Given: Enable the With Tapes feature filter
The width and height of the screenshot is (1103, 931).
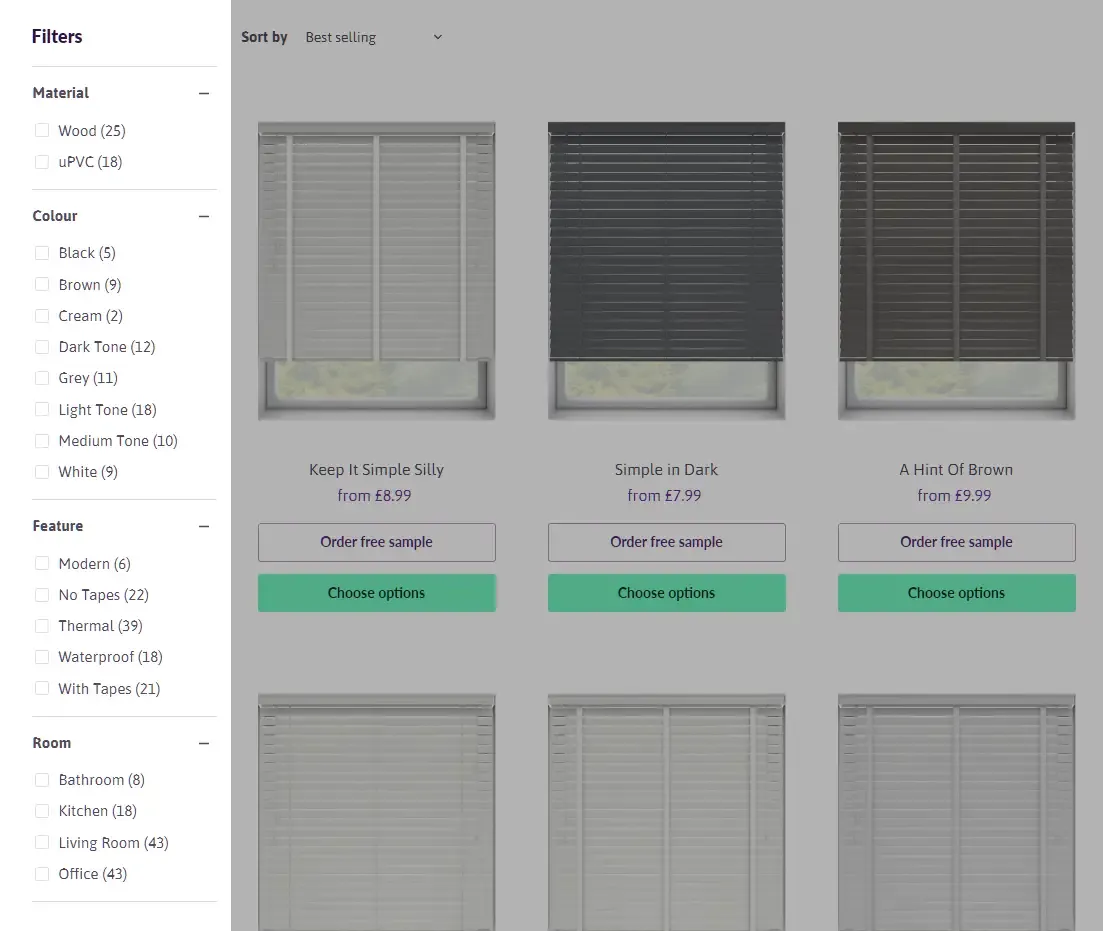Looking at the screenshot, I should pyautogui.click(x=42, y=688).
